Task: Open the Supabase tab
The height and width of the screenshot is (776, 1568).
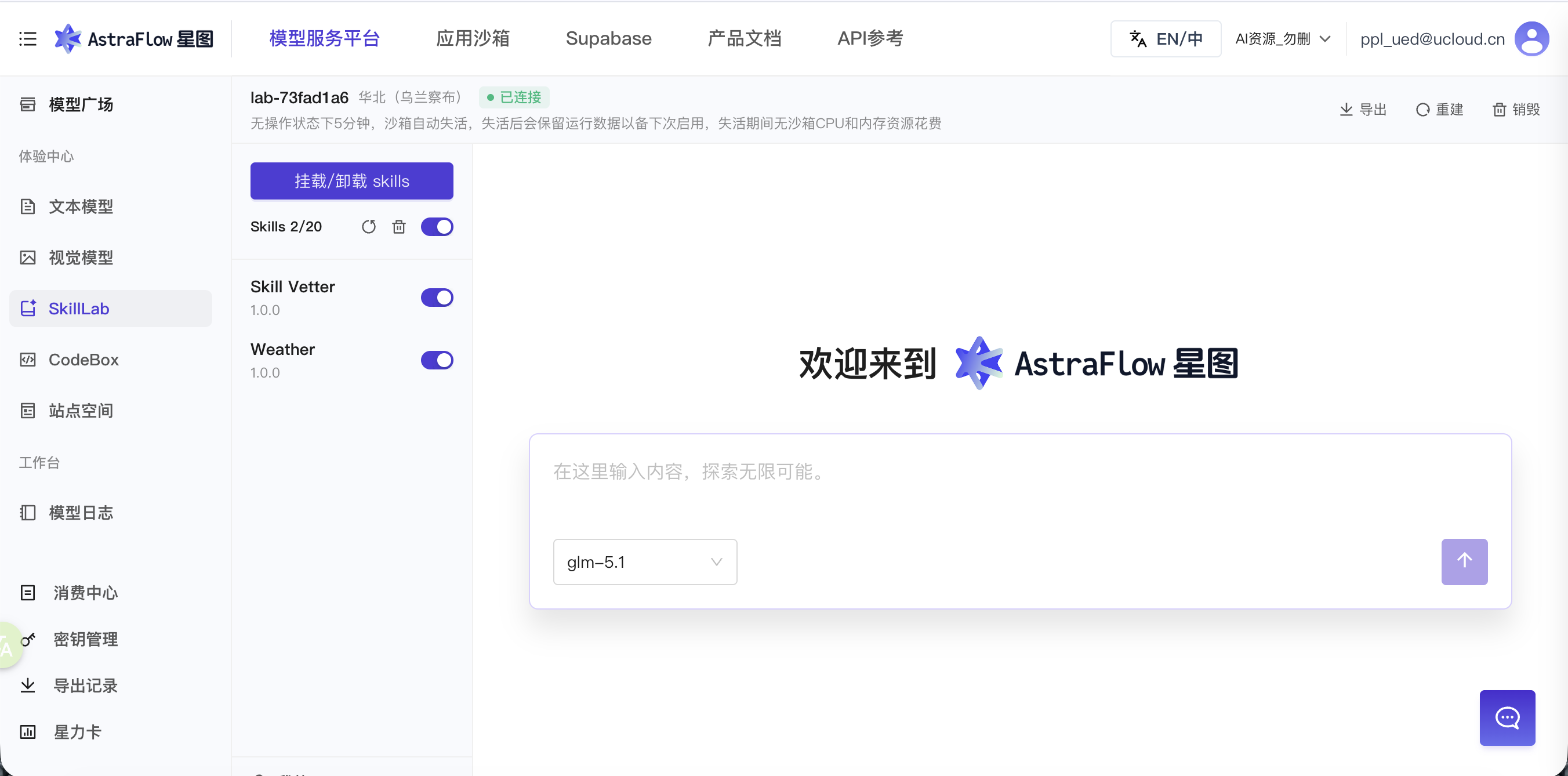Action: point(609,38)
